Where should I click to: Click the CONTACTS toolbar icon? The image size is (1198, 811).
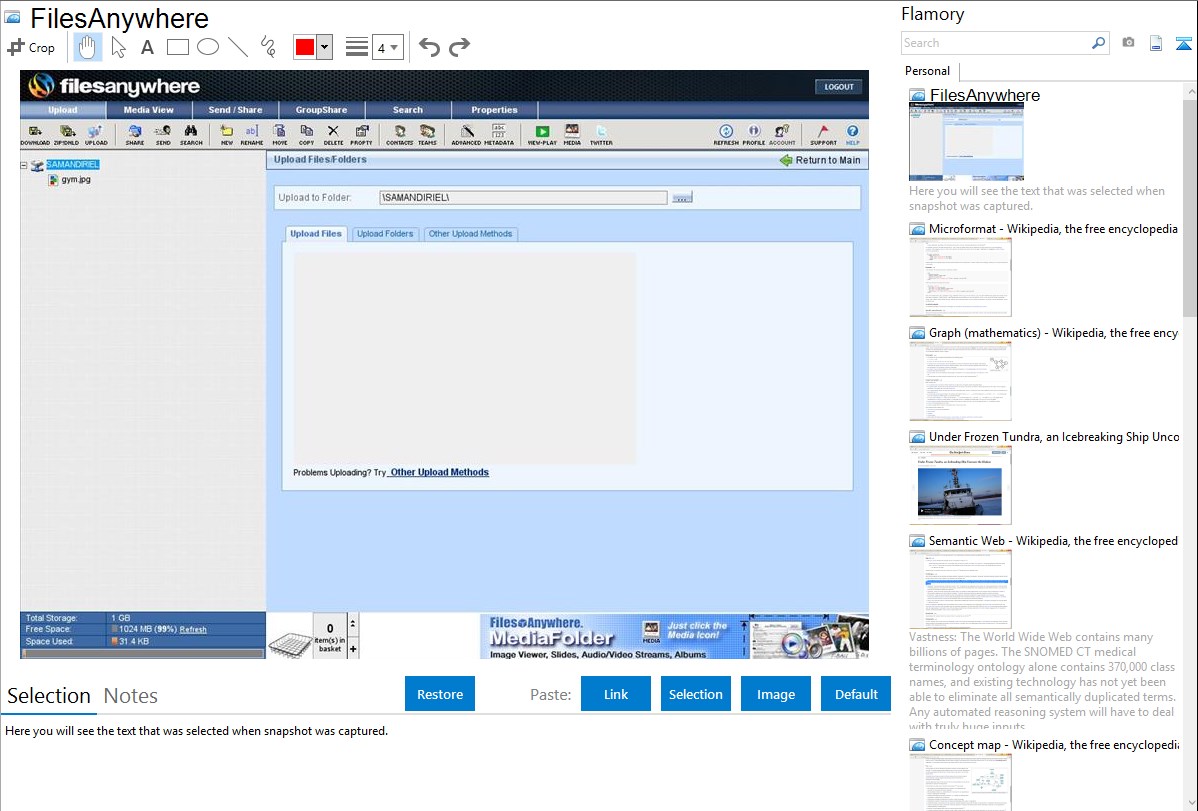[399, 135]
